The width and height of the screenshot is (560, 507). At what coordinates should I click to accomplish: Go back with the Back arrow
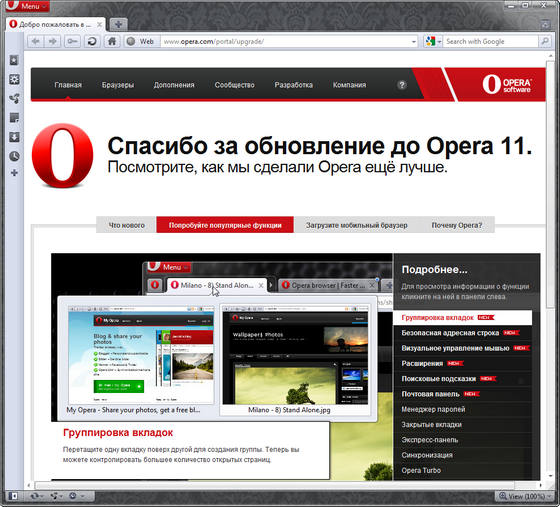click(36, 41)
